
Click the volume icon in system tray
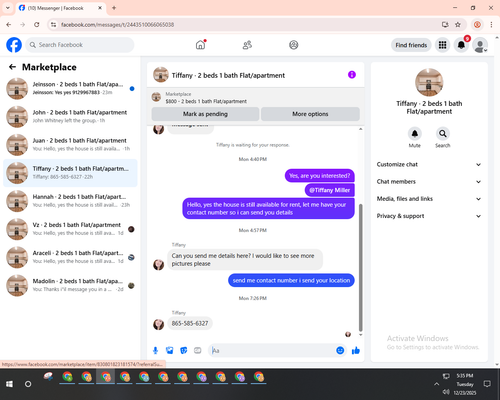point(446,391)
